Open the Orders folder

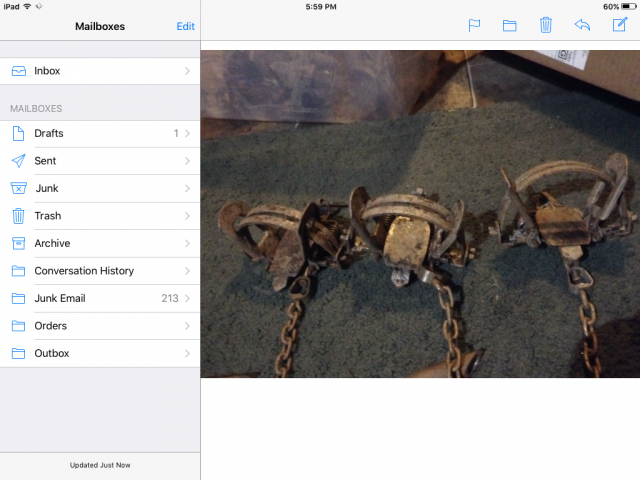coord(100,326)
